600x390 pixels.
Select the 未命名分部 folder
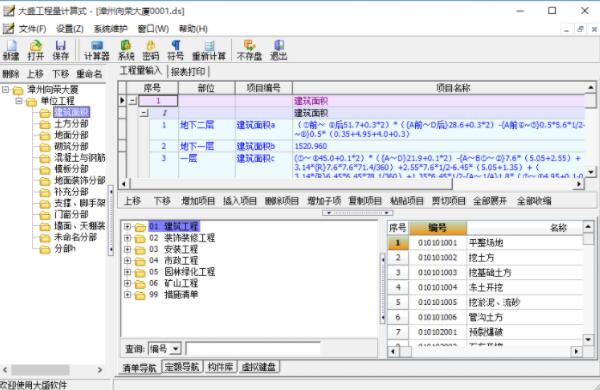point(75,237)
